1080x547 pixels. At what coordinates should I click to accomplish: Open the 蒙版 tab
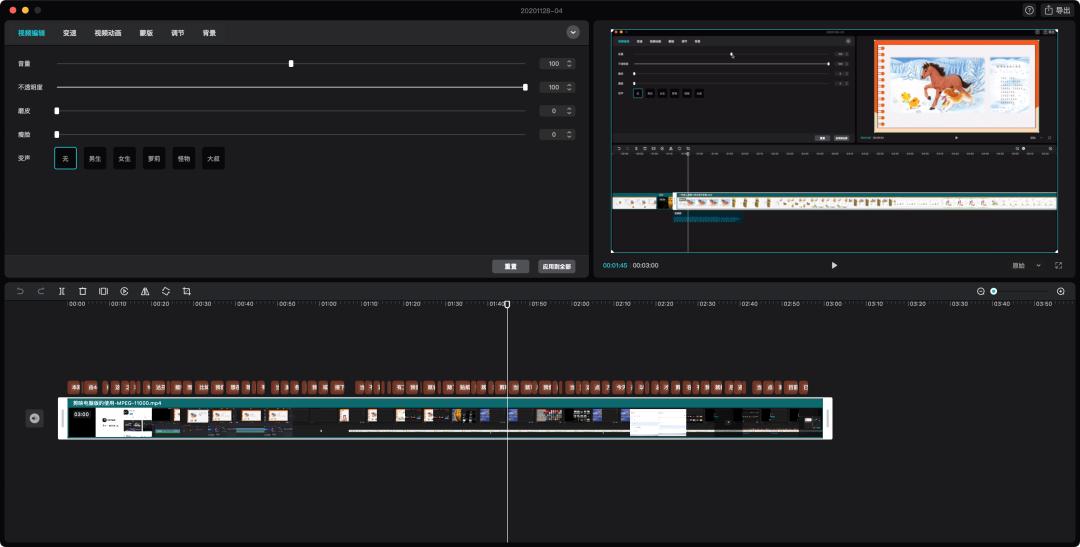(146, 33)
